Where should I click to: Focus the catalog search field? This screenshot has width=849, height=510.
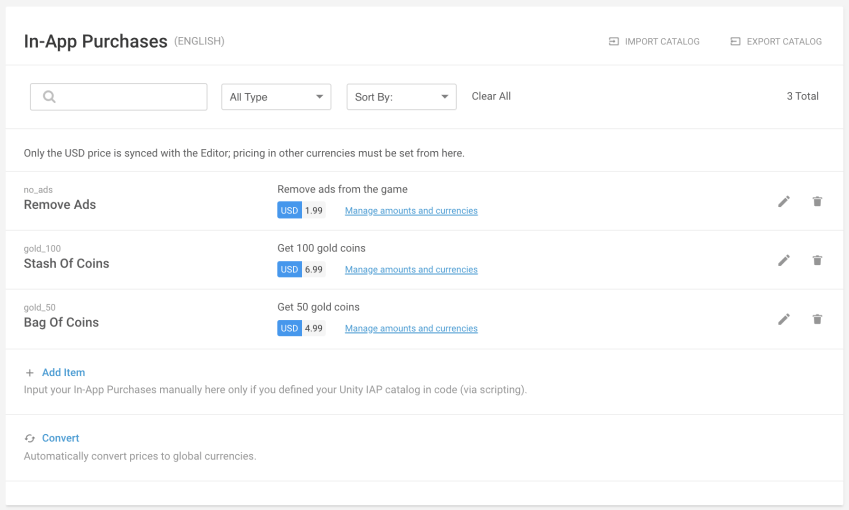pyautogui.click(x=130, y=97)
